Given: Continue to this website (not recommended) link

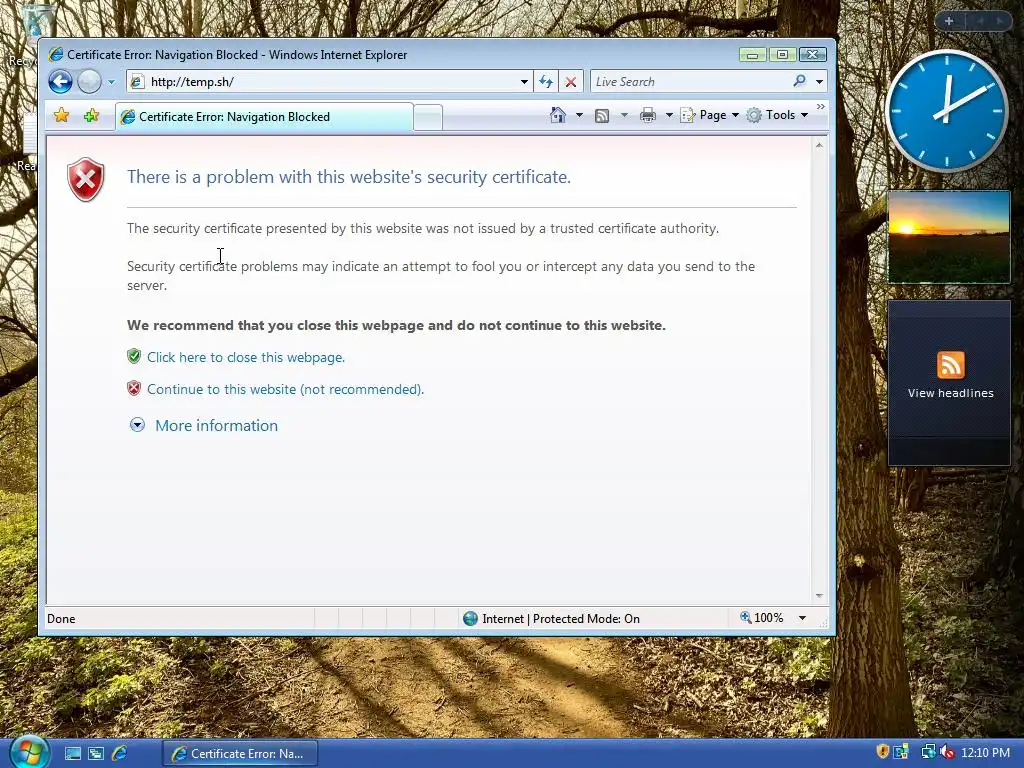Looking at the screenshot, I should click(x=285, y=389).
